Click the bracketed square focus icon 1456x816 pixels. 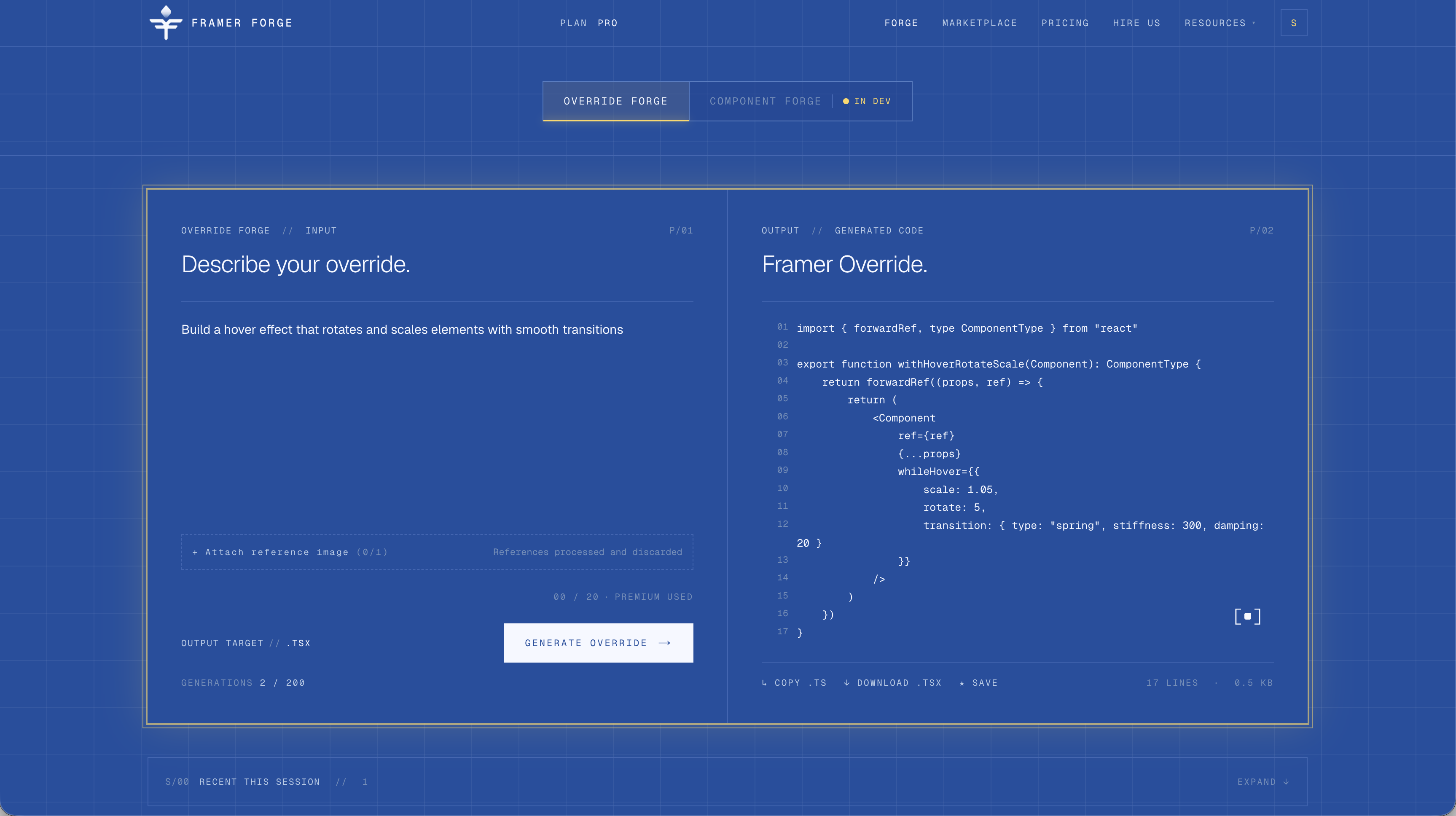1247,617
